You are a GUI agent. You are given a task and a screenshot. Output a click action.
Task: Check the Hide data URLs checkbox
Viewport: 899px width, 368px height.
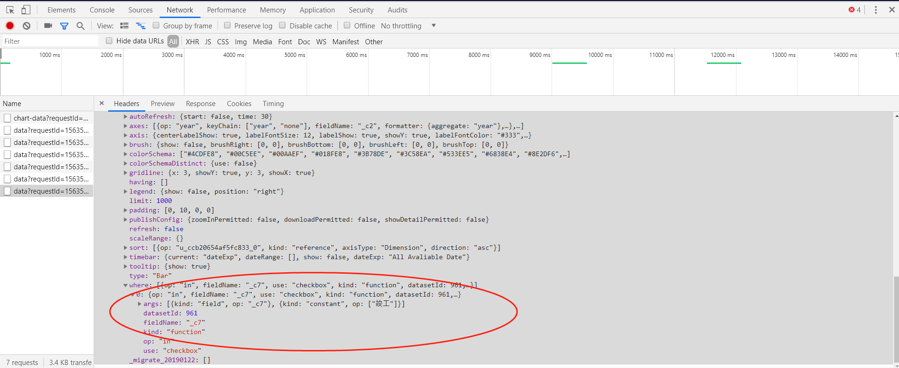(110, 41)
